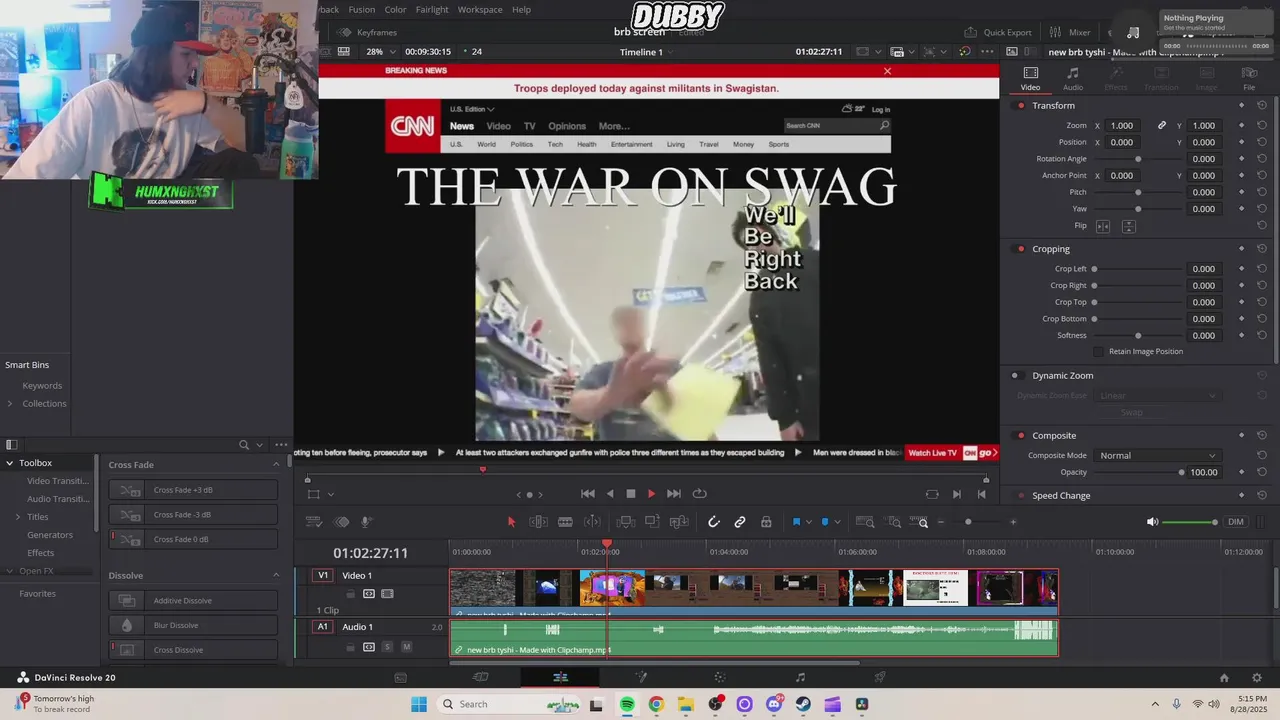Open the viewer zoom 28% dropdown
Screen dimensions: 1280x720
tap(381, 52)
